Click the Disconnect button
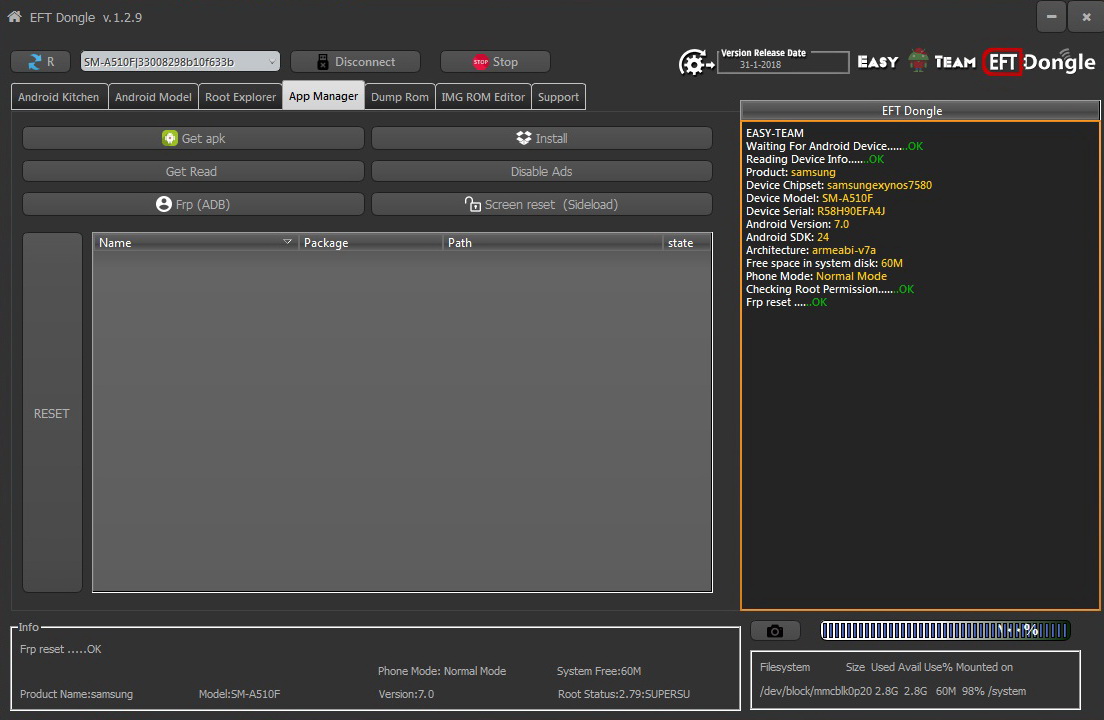The height and width of the screenshot is (720, 1104). pos(356,62)
